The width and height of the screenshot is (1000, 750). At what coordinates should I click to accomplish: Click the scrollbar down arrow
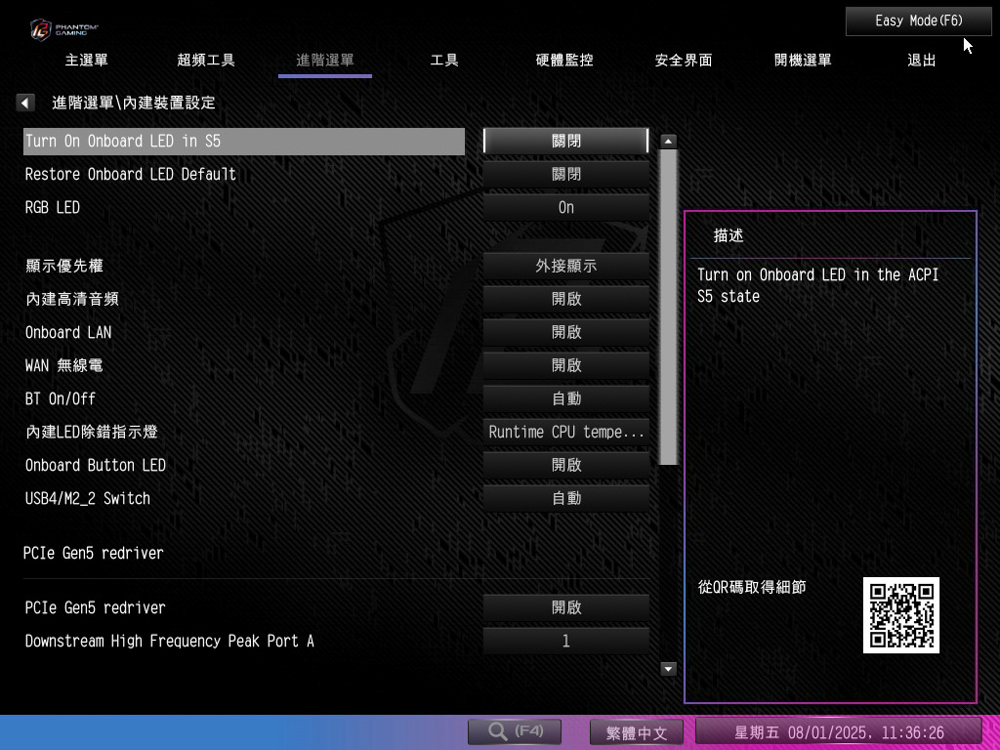tap(669, 669)
